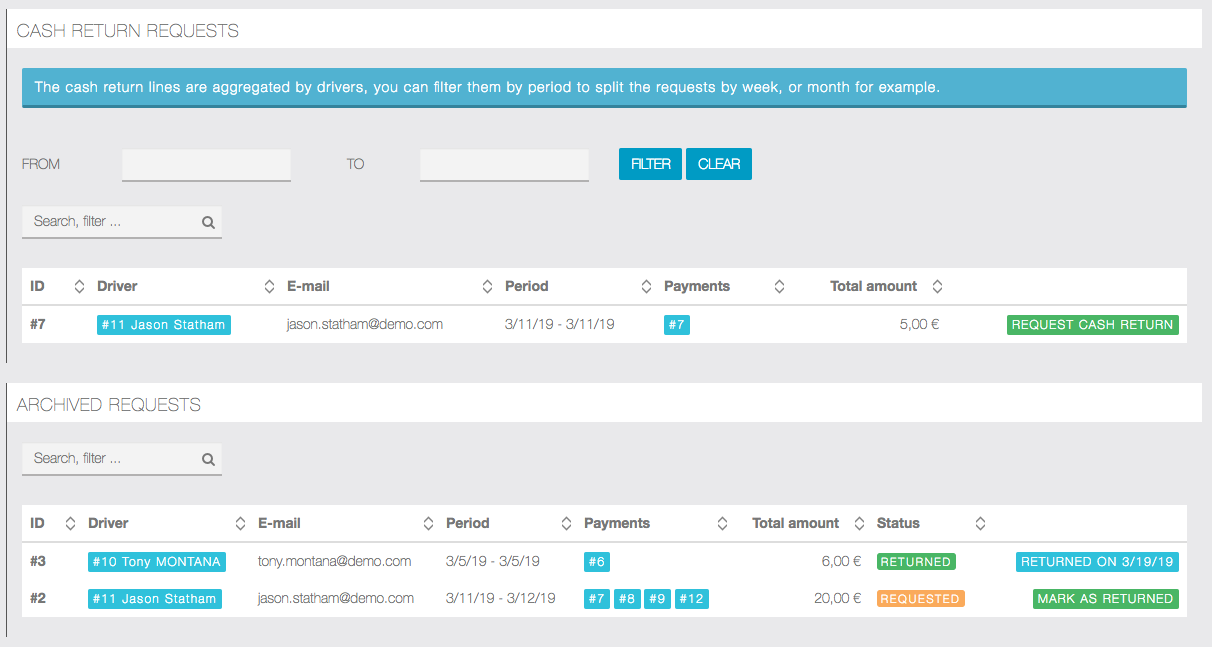Click the search magnifier icon in Cash Return Requests
This screenshot has width=1212, height=647.
coord(208,223)
